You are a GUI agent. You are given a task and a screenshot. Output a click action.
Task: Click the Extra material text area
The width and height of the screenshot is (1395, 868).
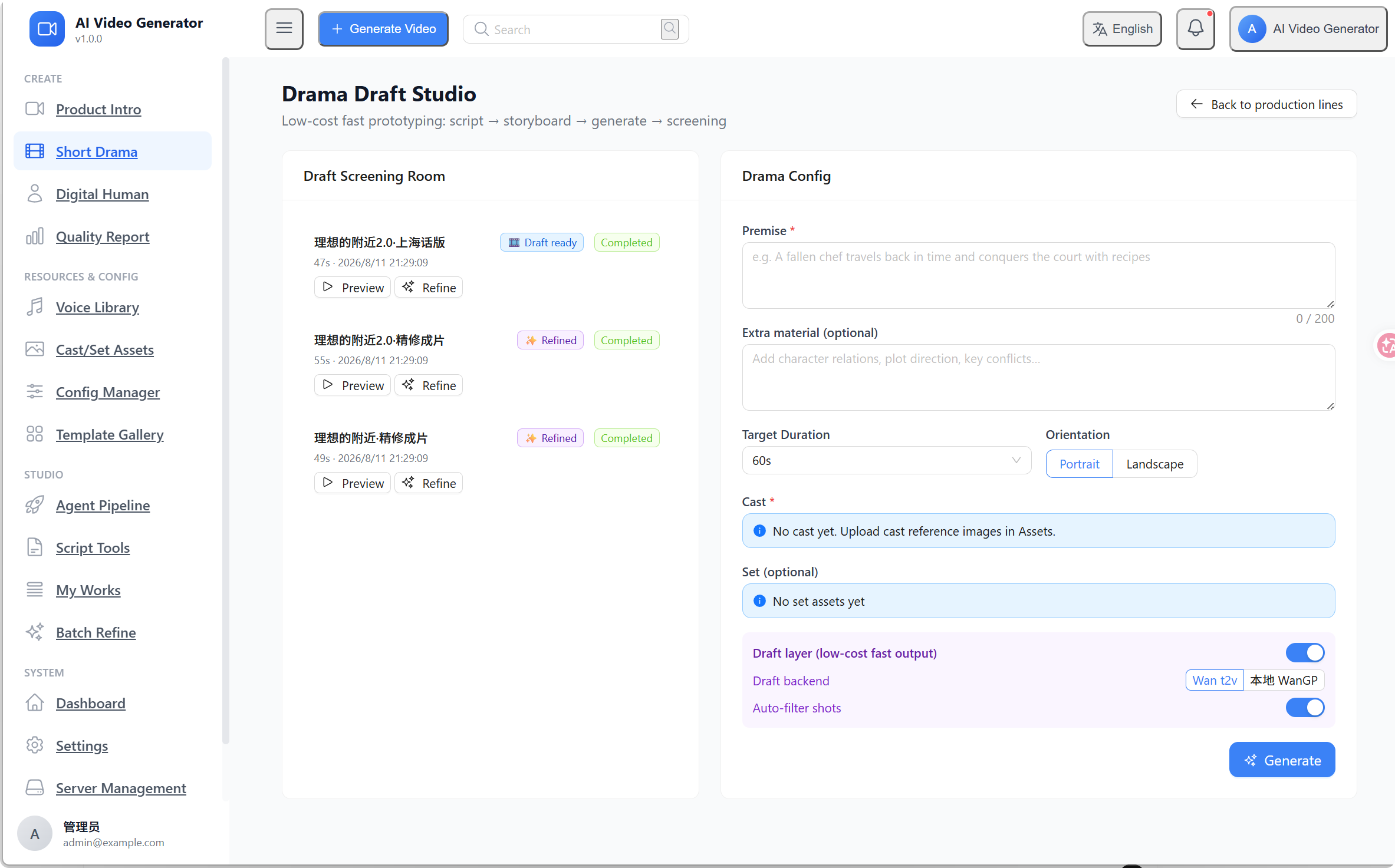[1038, 377]
